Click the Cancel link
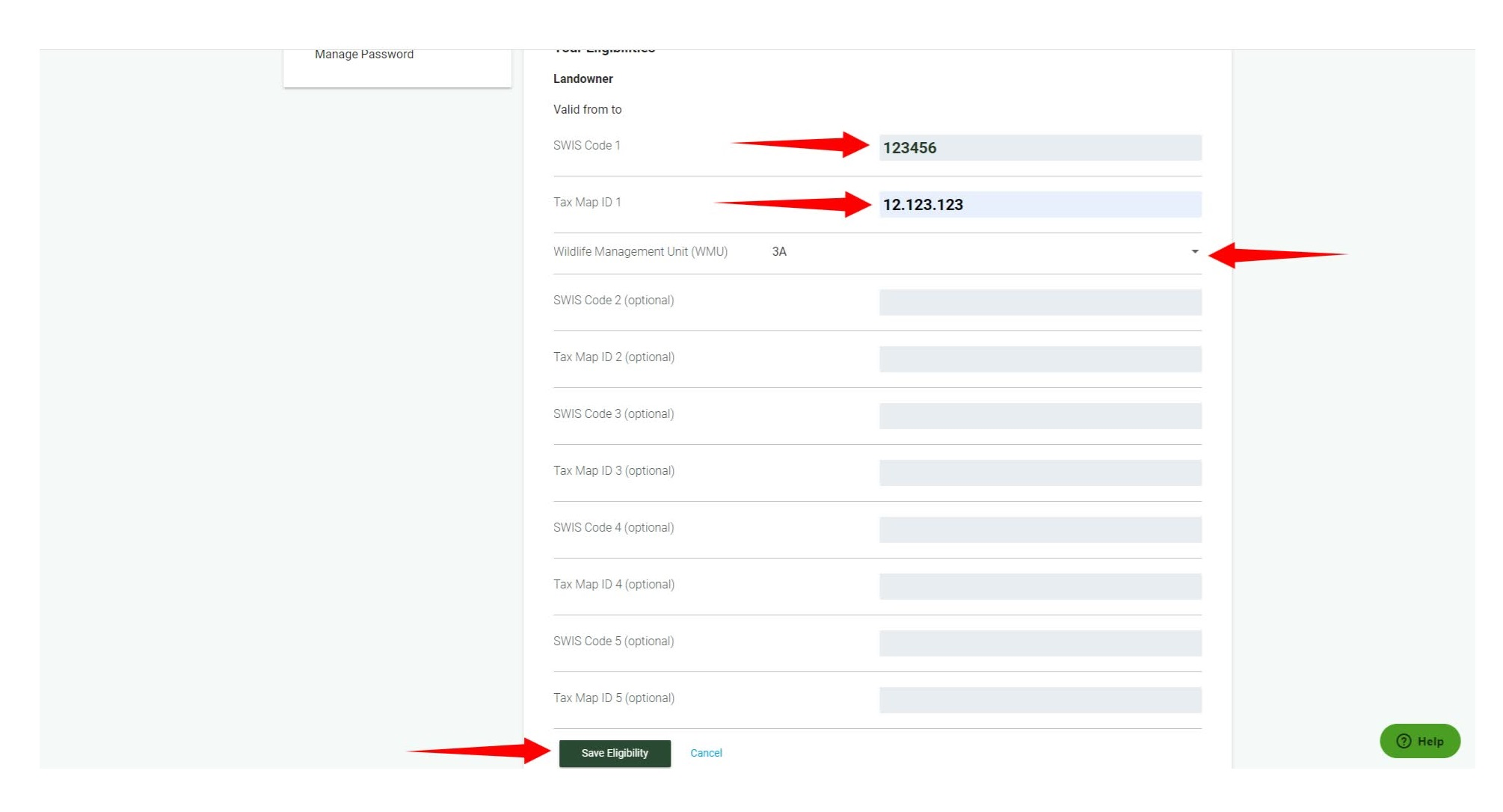This screenshot has height=812, width=1503. click(x=705, y=753)
